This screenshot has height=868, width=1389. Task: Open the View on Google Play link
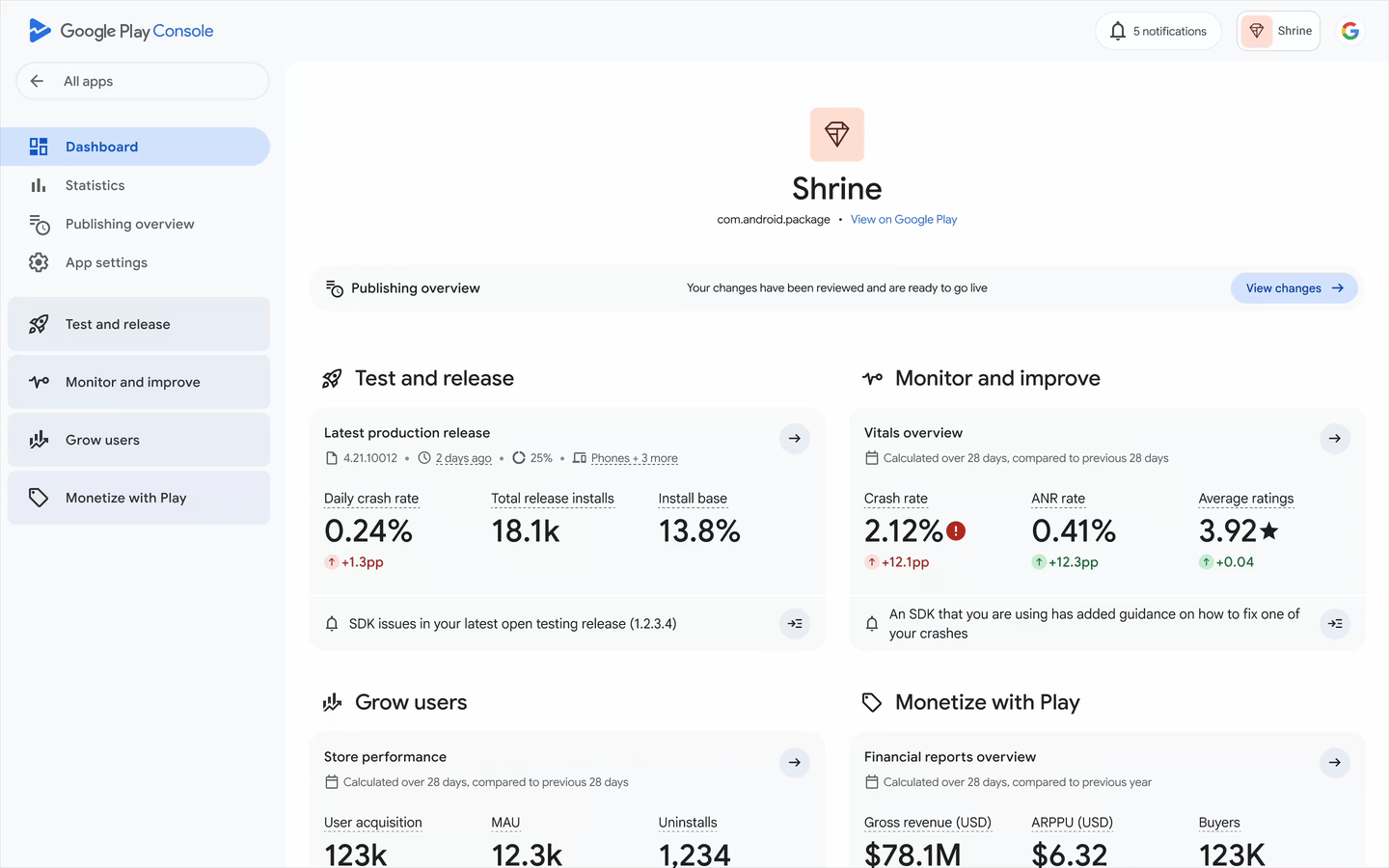(903, 219)
